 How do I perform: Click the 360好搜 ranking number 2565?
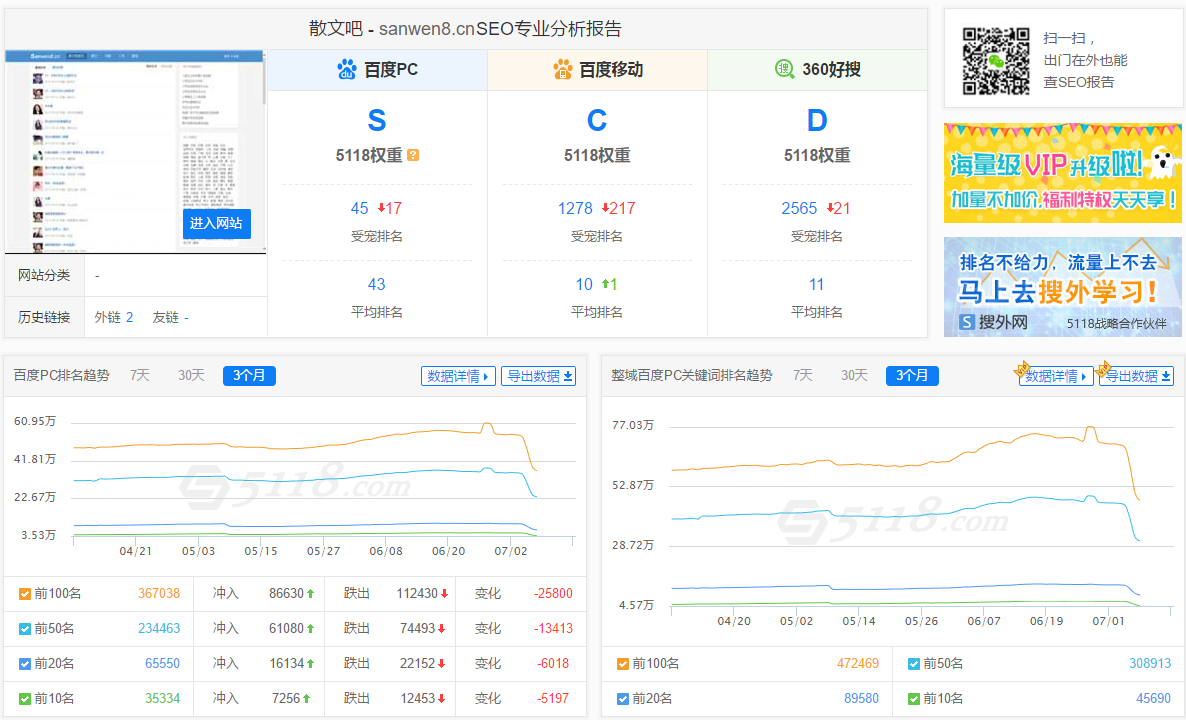click(799, 209)
